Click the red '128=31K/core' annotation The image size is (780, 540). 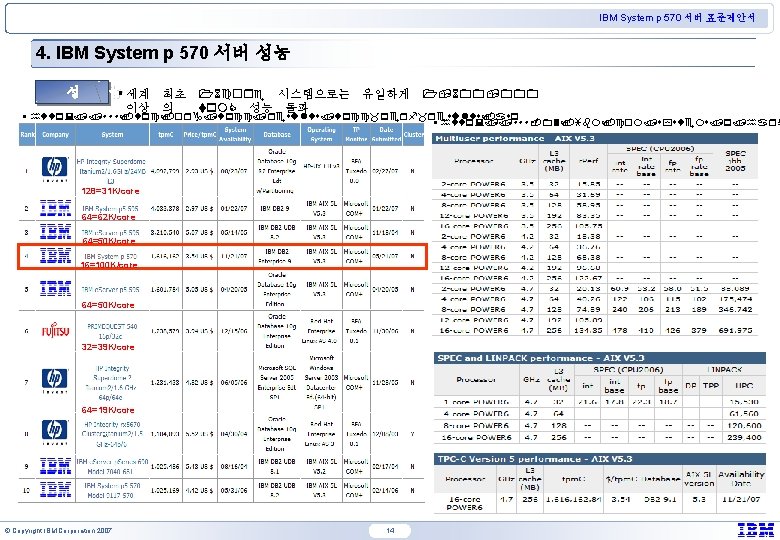click(x=110, y=191)
